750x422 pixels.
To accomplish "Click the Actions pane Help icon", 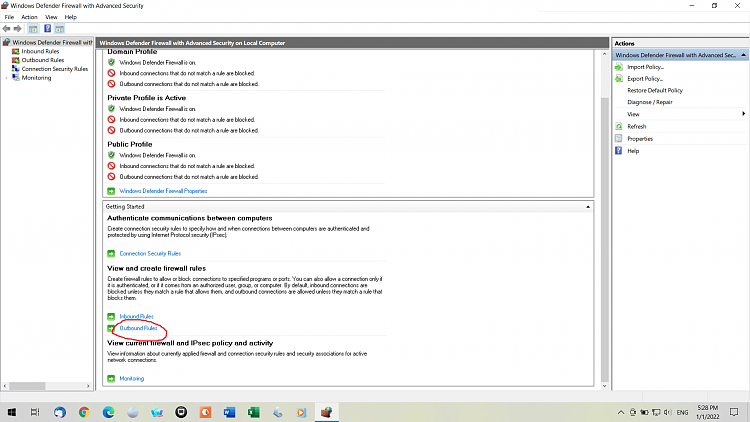I will (618, 151).
